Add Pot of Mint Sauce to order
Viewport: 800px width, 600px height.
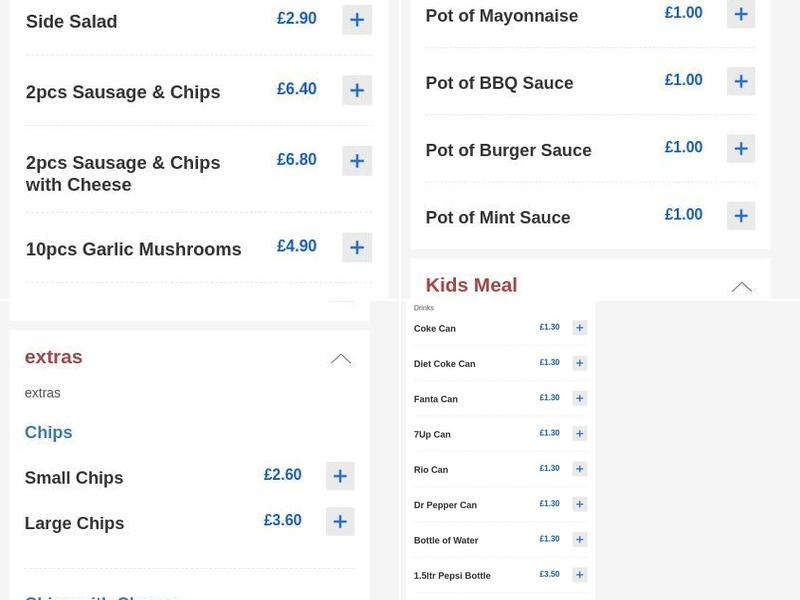click(x=741, y=215)
